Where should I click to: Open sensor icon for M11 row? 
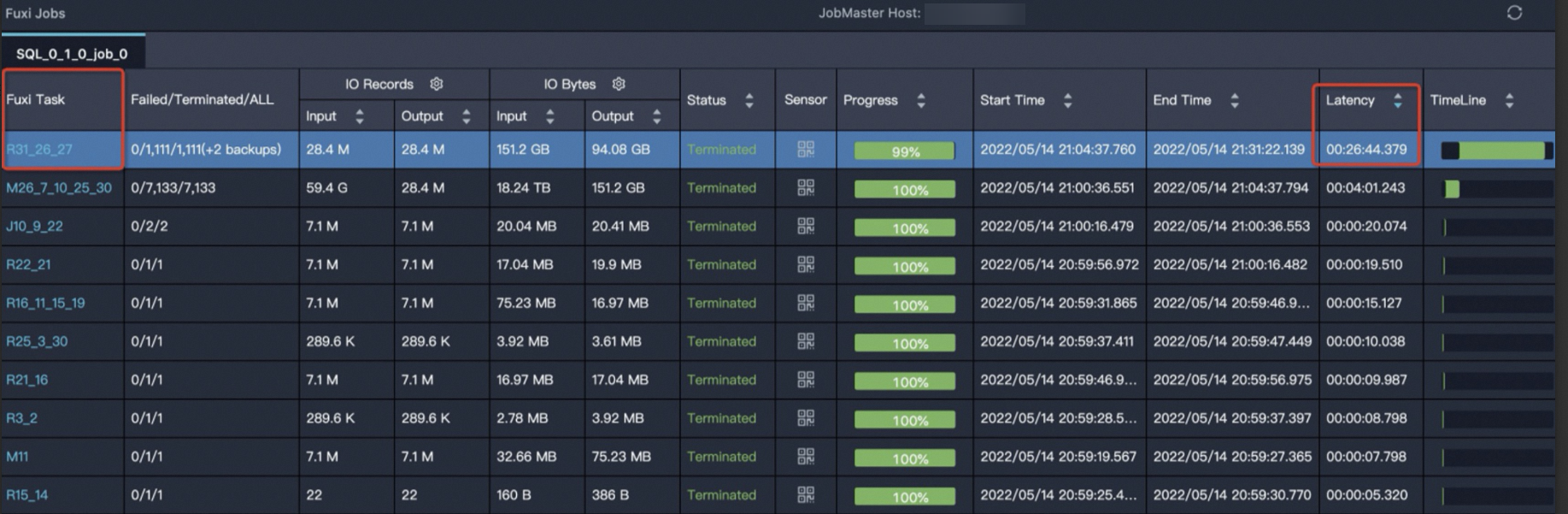point(805,457)
